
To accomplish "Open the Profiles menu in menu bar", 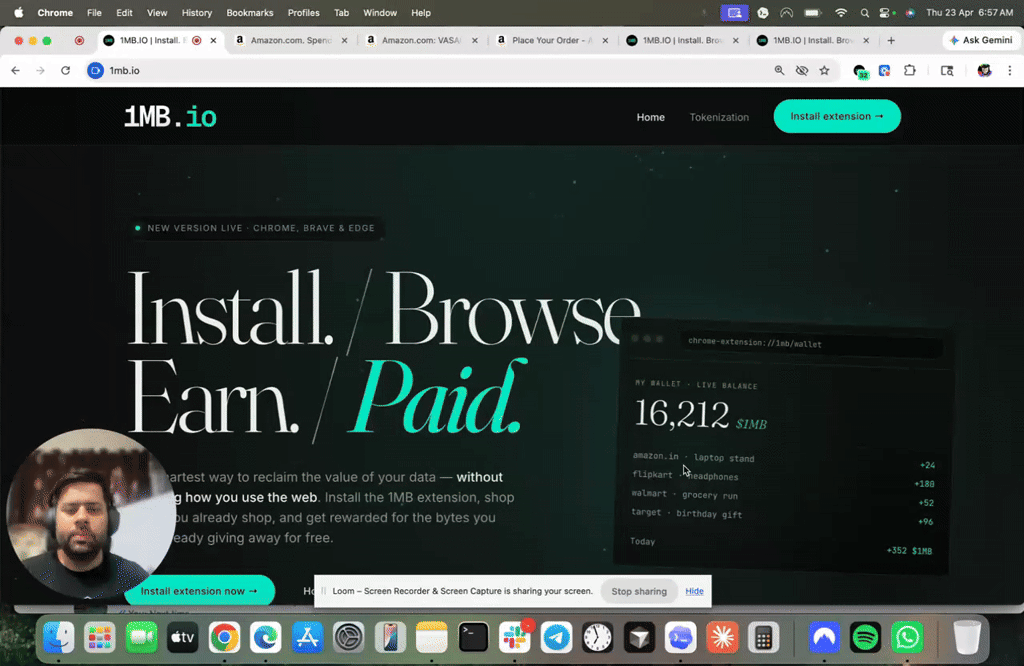I will pyautogui.click(x=303, y=13).
